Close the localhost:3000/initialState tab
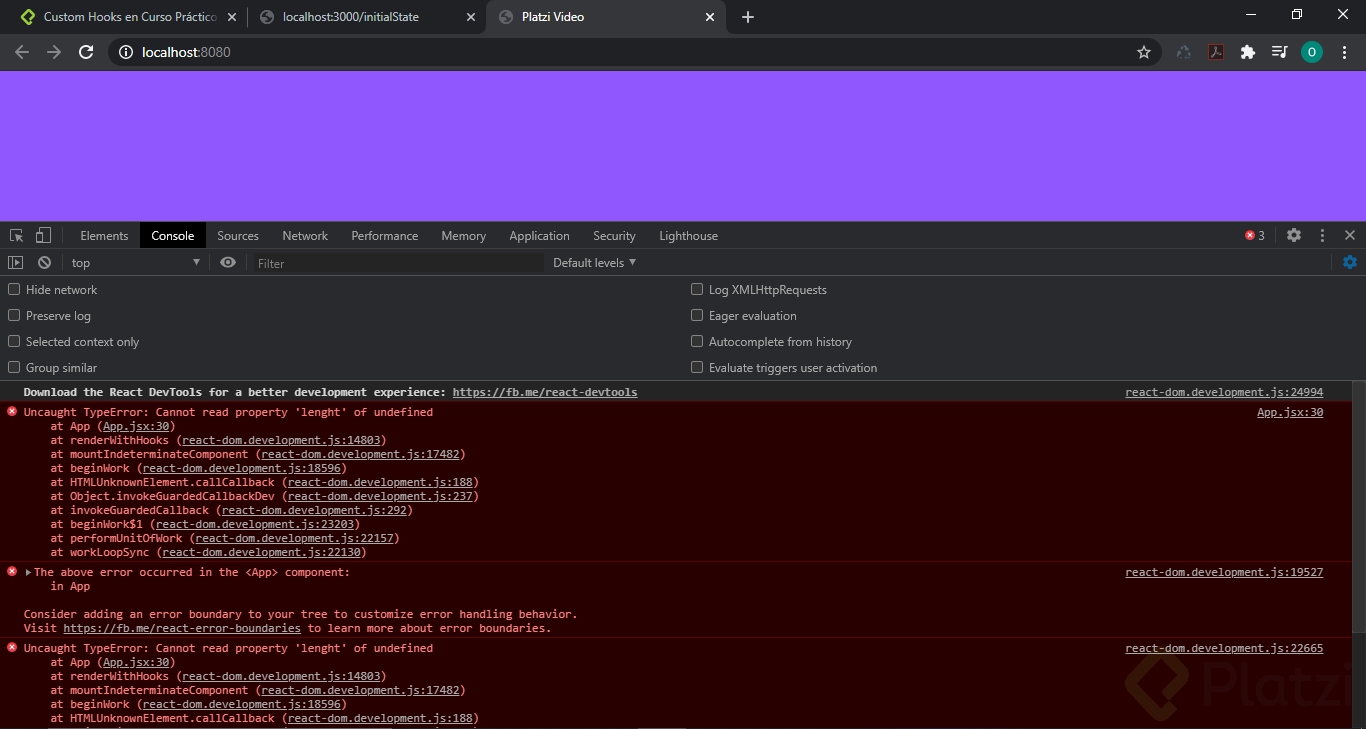Screen dimensions: 1366x729 point(471,17)
